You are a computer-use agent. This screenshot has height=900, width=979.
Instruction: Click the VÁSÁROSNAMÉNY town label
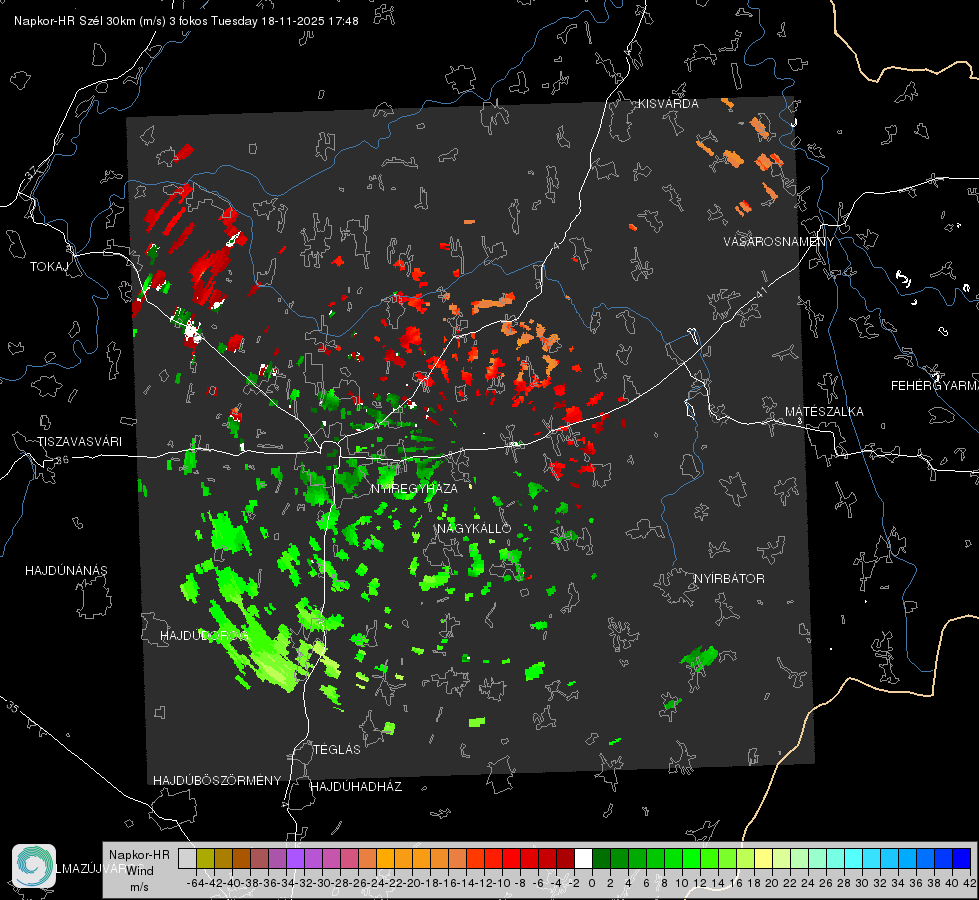779,242
